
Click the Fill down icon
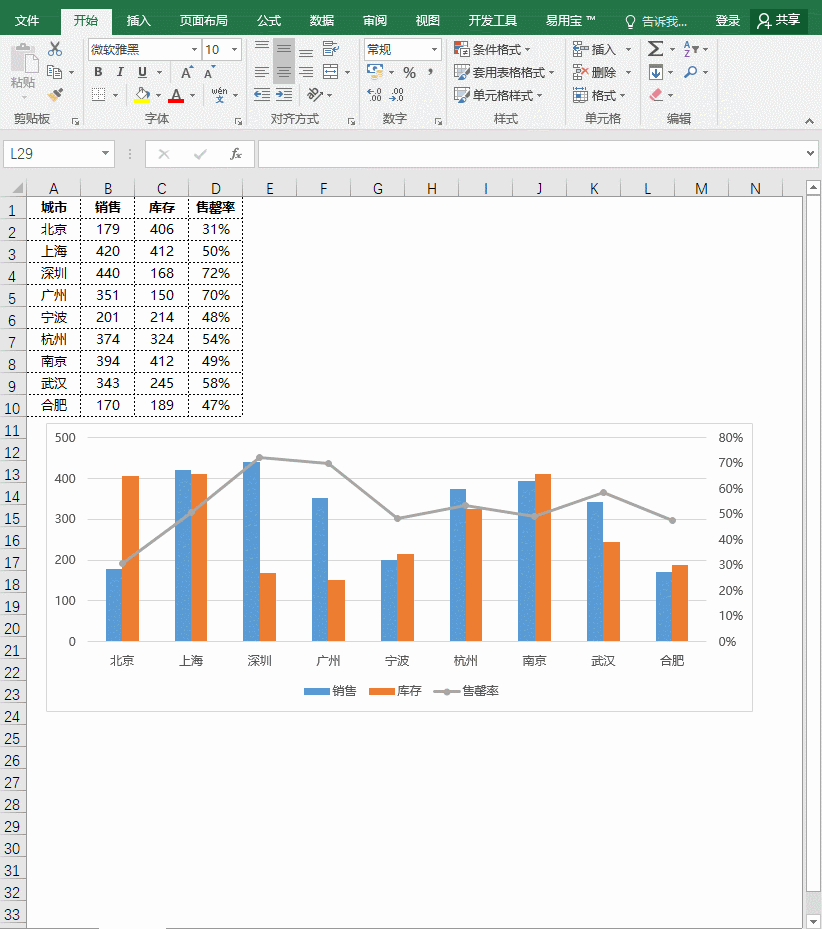[x=655, y=72]
